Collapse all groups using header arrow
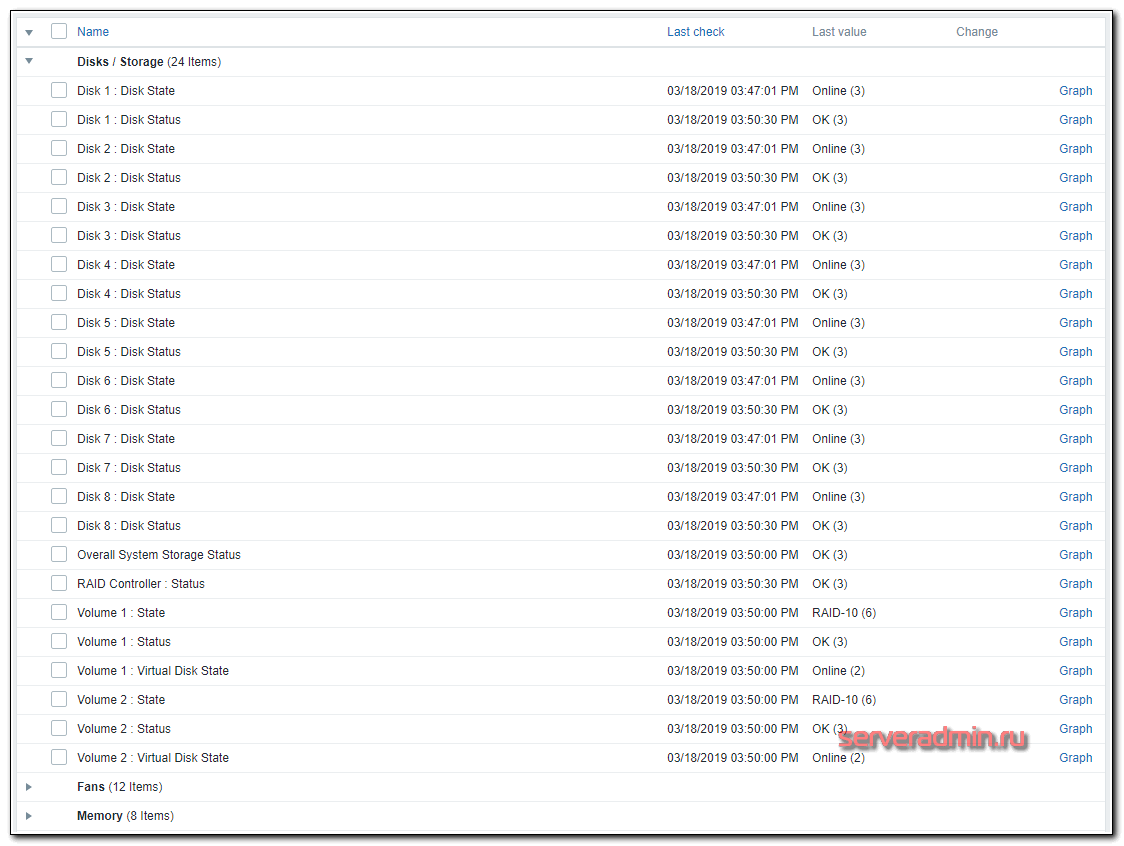1124x846 pixels. pyautogui.click(x=29, y=33)
